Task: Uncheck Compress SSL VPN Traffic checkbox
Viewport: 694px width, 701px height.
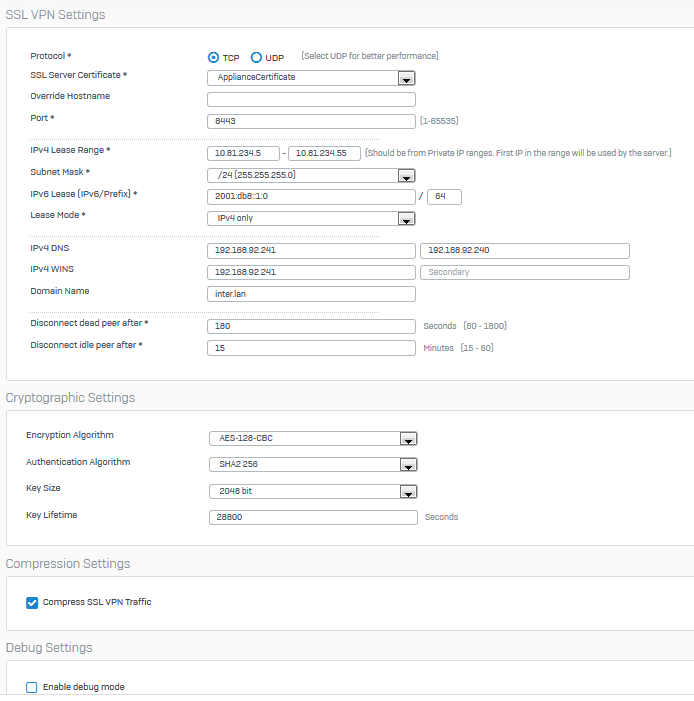Action: click(x=32, y=602)
